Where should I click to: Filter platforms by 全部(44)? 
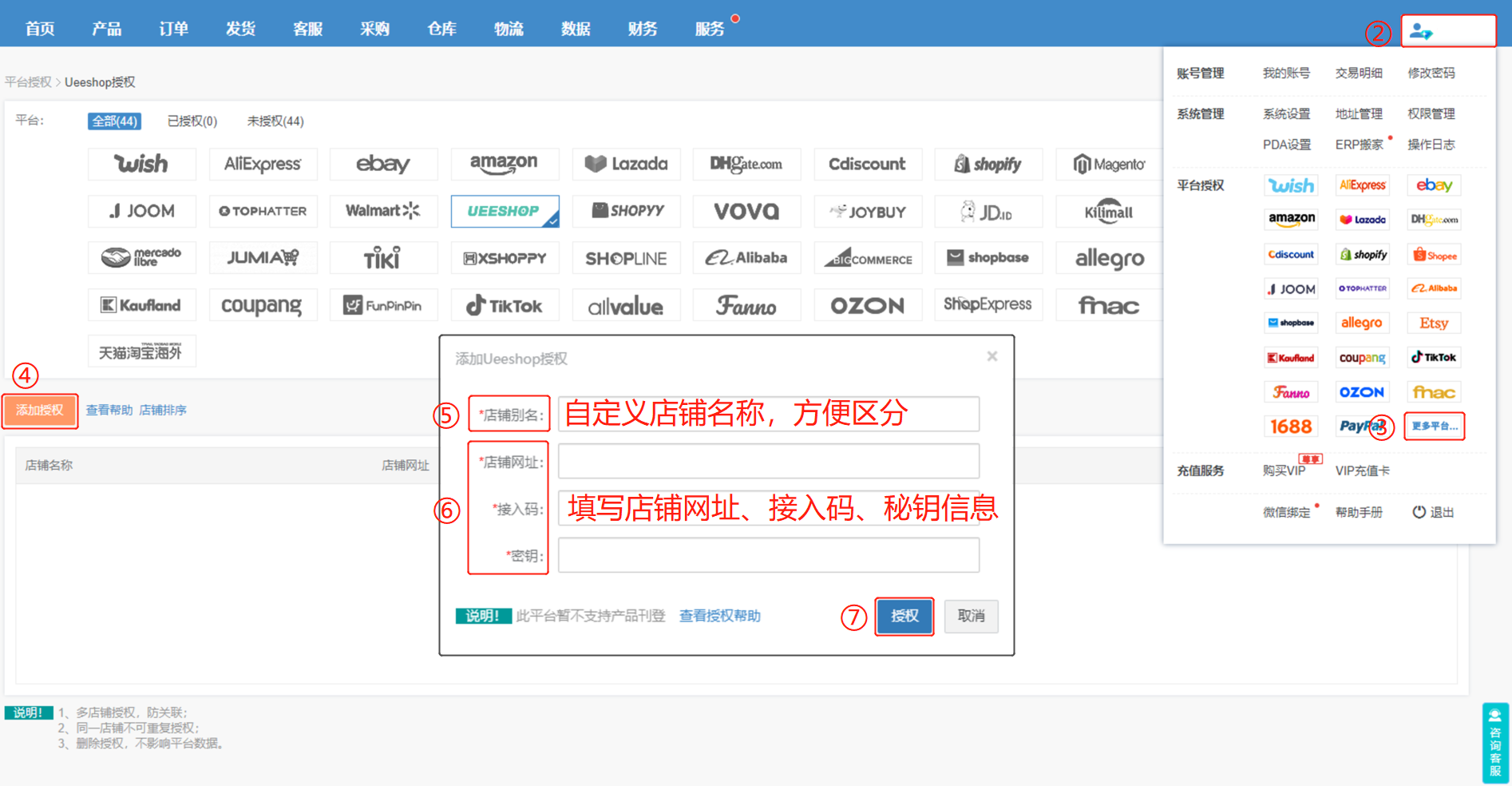point(115,121)
